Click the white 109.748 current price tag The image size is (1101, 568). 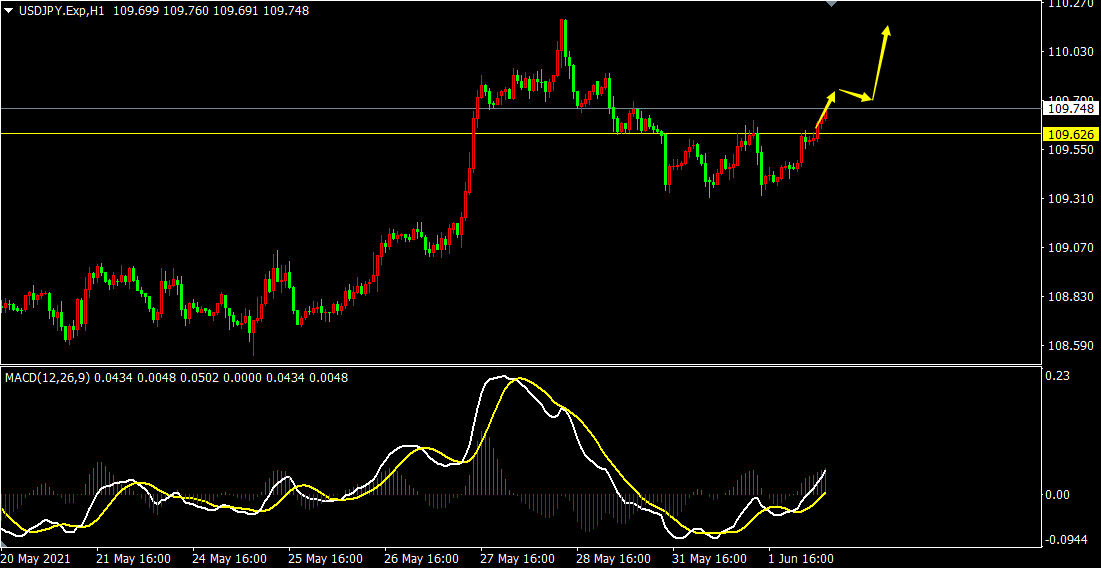click(x=1068, y=108)
